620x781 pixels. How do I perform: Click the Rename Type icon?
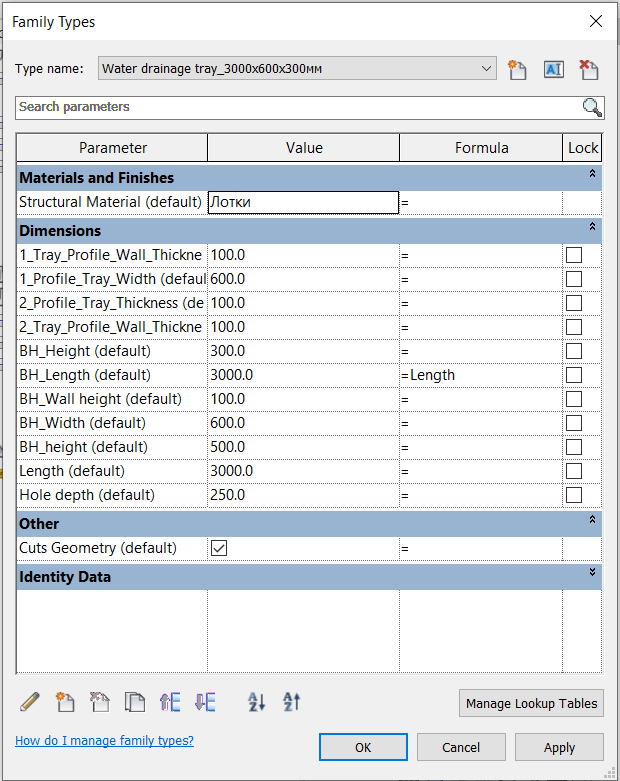pyautogui.click(x=553, y=69)
